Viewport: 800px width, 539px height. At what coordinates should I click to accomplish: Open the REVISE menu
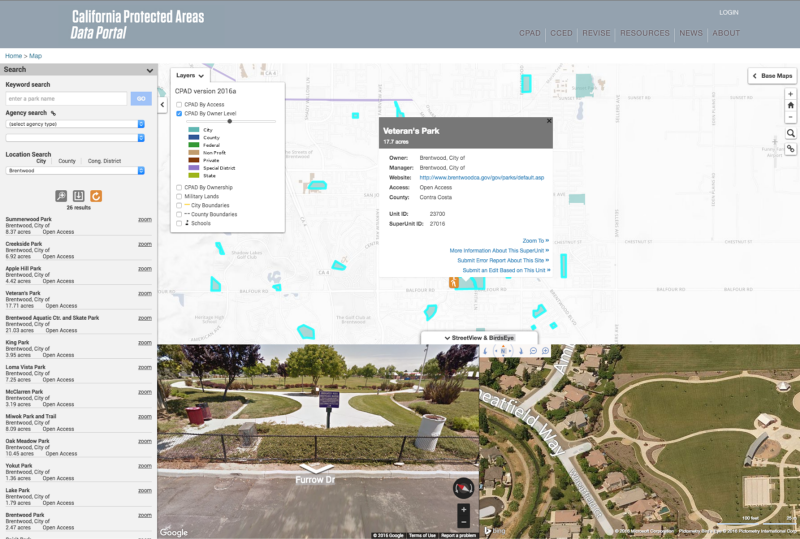click(x=596, y=33)
